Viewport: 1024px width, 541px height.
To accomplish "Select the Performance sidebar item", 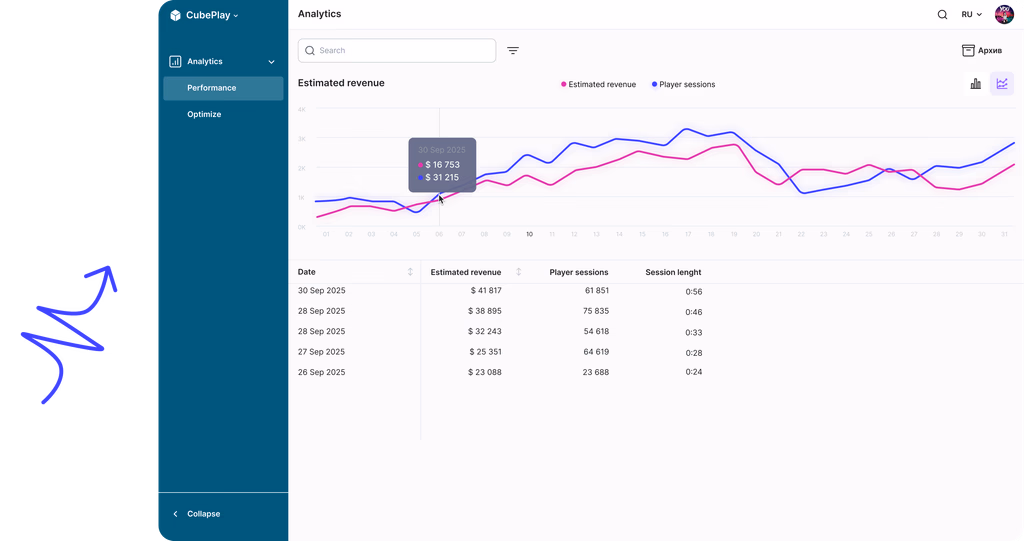I will (223, 88).
